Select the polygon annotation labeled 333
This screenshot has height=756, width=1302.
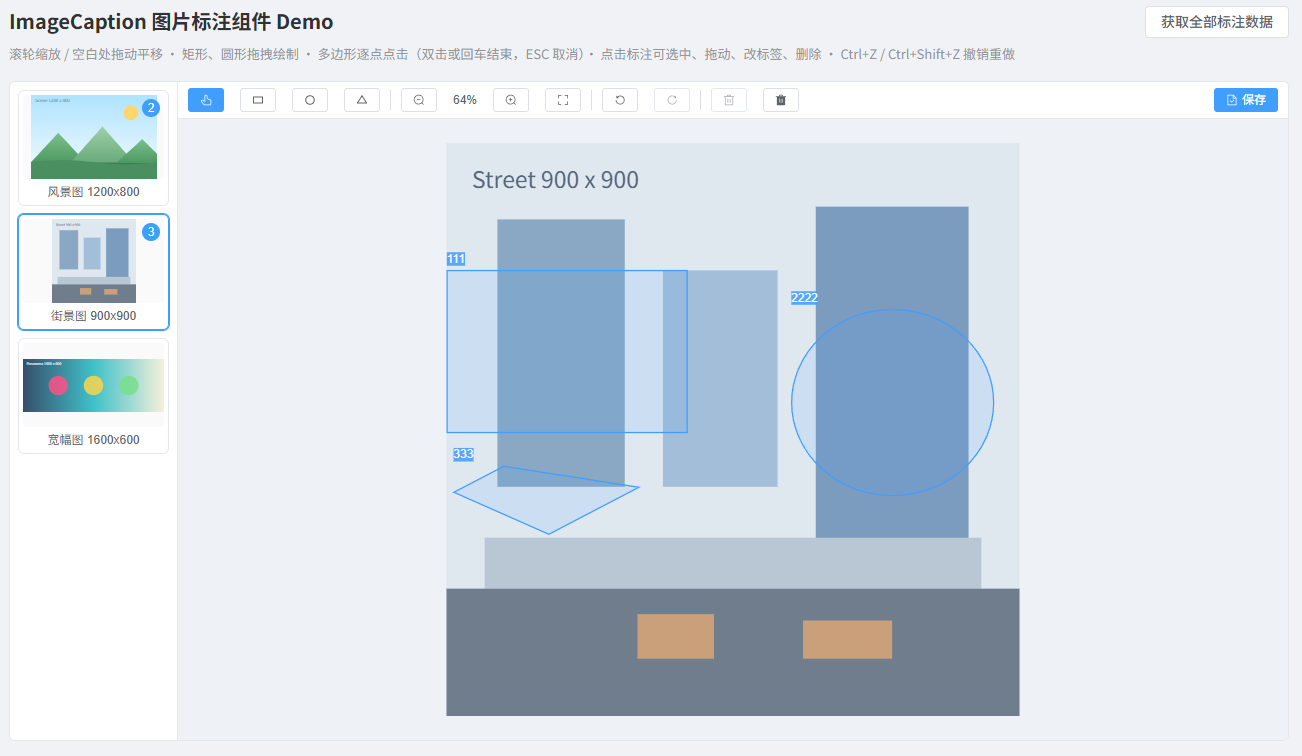tap(546, 500)
